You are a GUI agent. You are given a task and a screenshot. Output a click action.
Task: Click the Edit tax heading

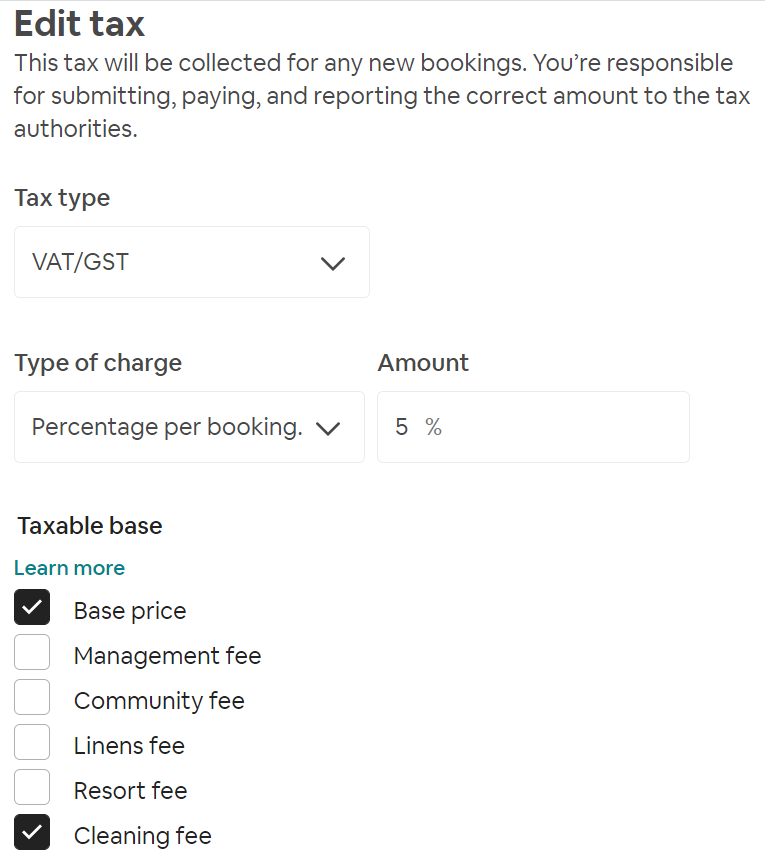(x=80, y=23)
